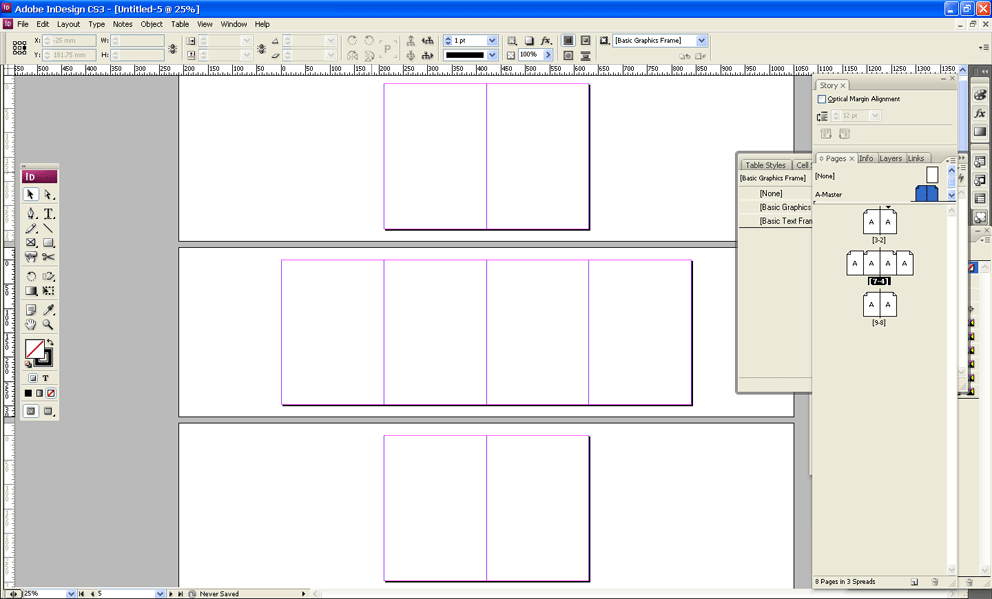Open the effects fx button in control panel
Viewport: 992px width, 599px height.
[x=546, y=40]
